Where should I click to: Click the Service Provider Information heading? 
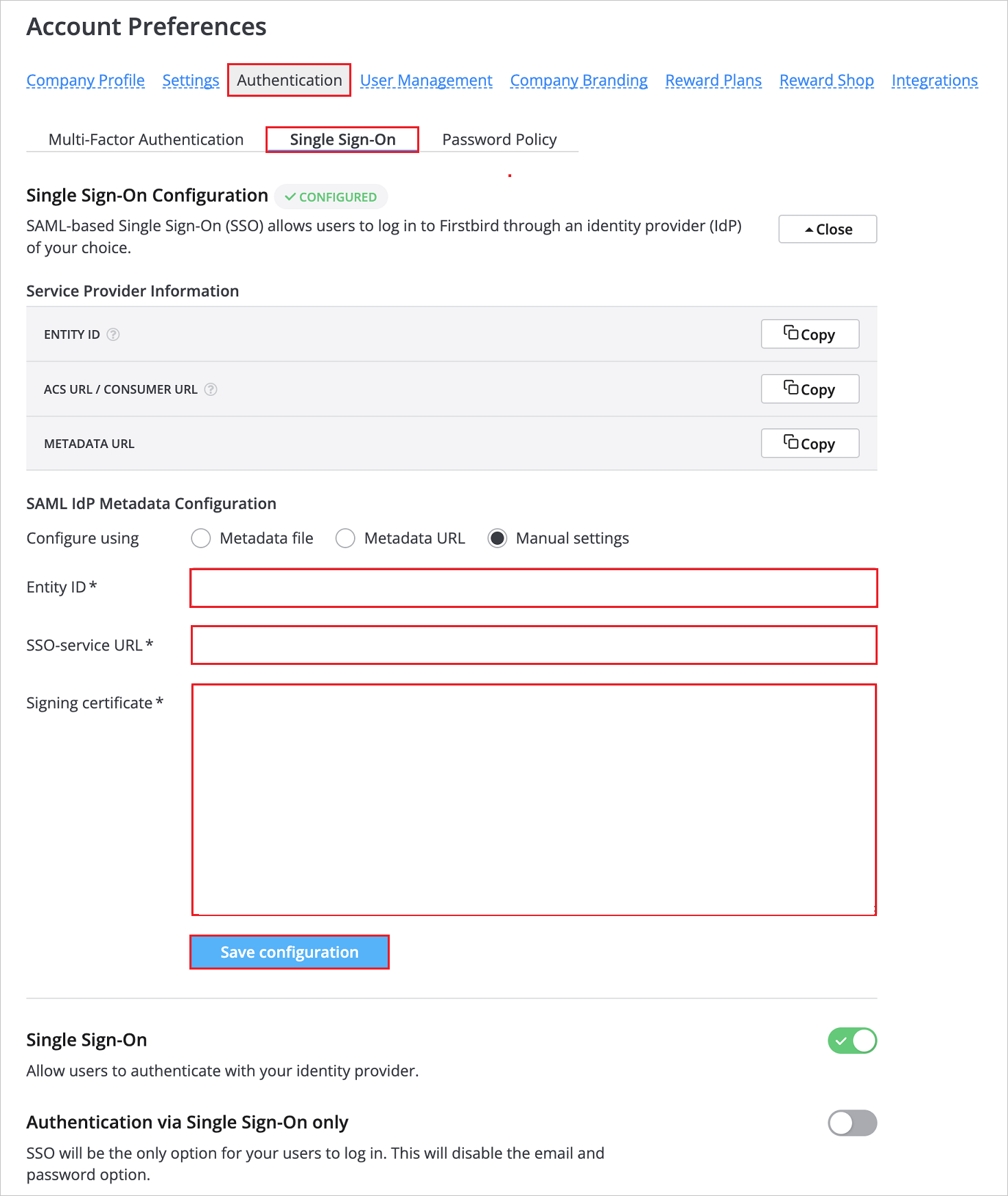click(x=132, y=291)
